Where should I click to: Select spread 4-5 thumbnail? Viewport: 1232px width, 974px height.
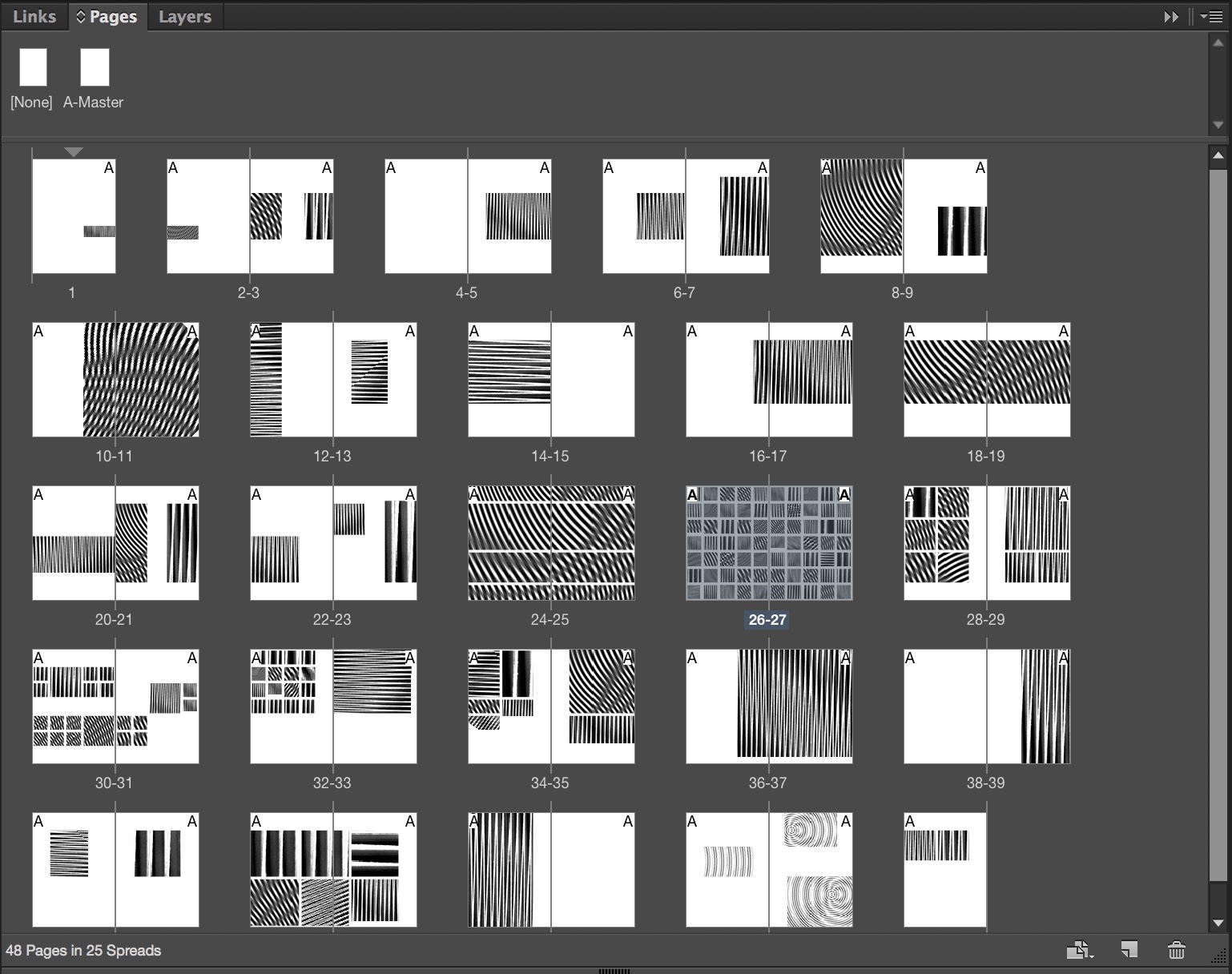pos(468,216)
